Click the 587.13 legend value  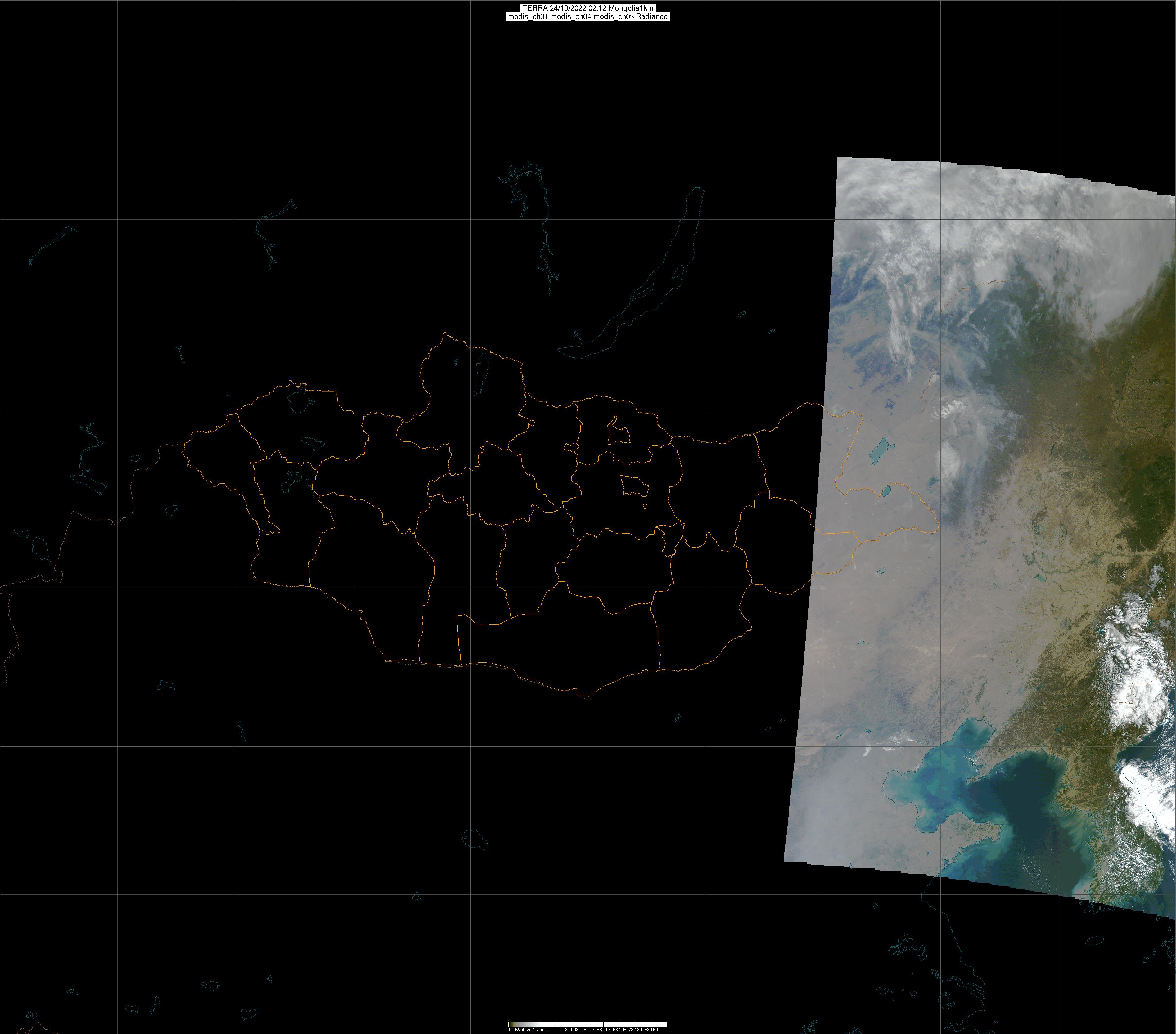(603, 1030)
